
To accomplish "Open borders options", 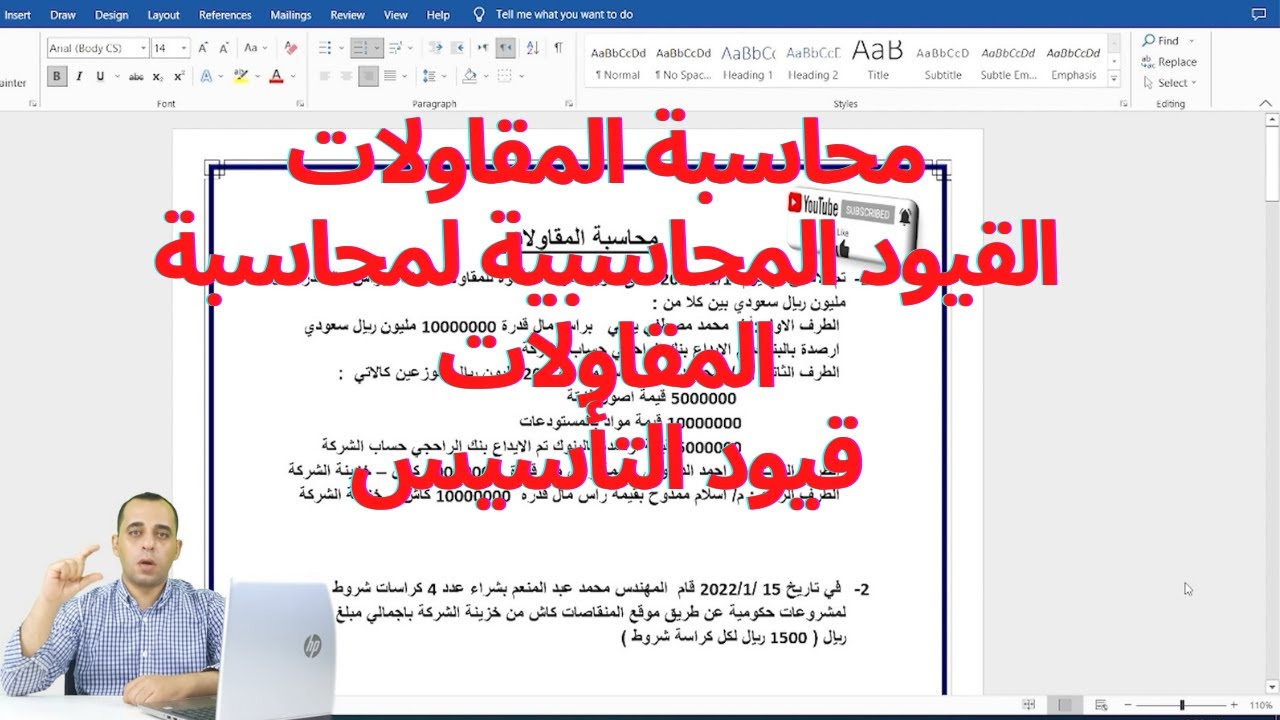I will coord(505,76).
